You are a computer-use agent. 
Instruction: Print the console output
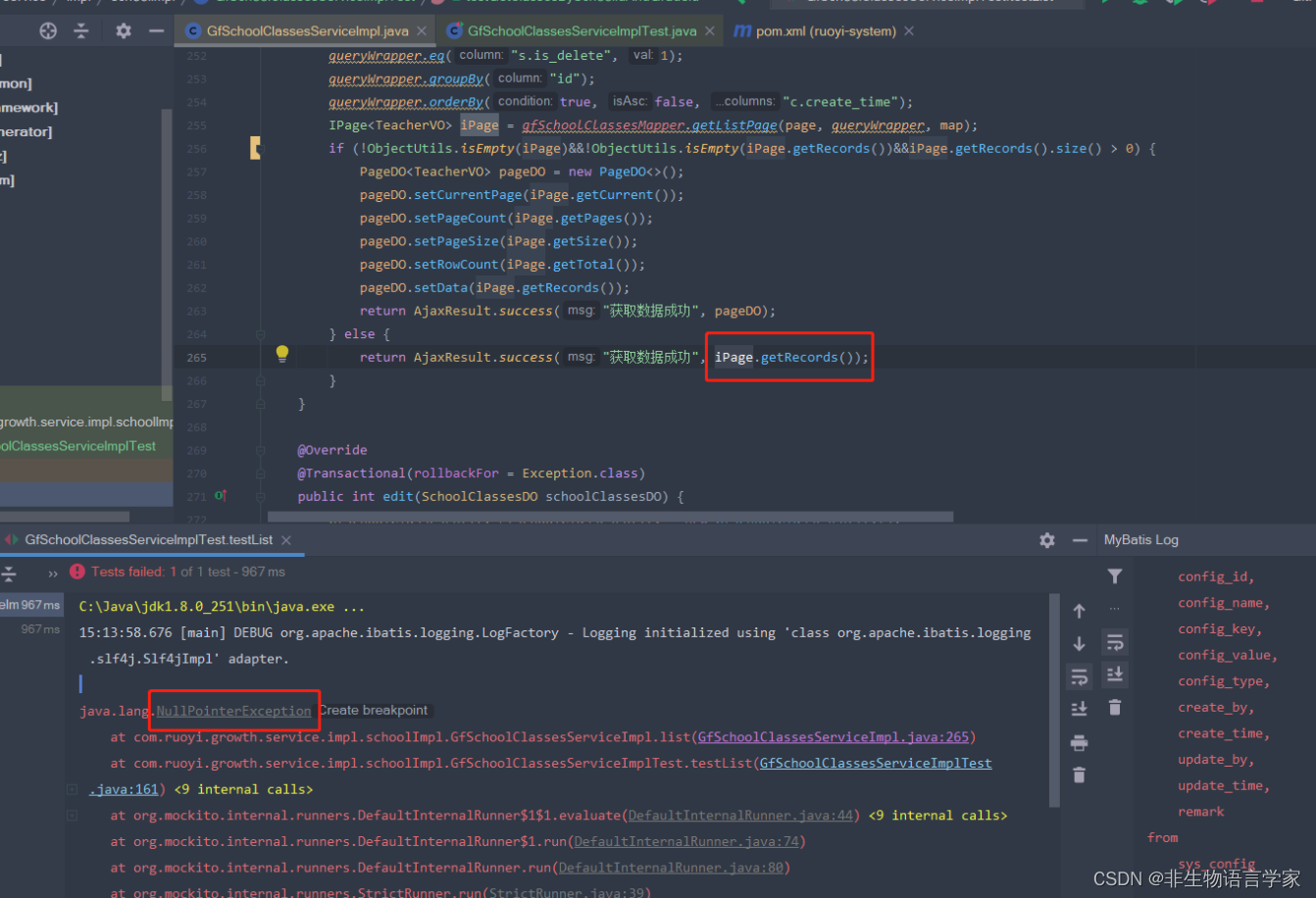point(1080,742)
